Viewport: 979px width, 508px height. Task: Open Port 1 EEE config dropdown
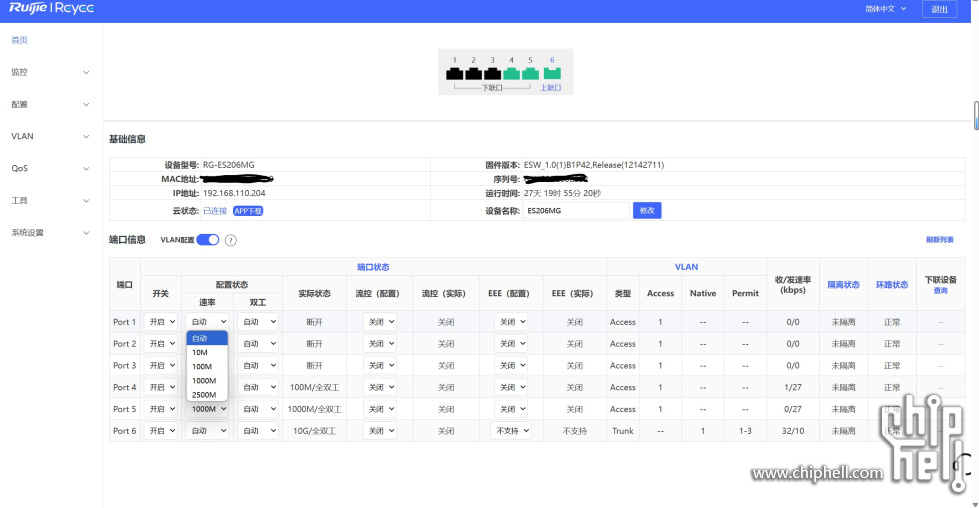point(511,321)
